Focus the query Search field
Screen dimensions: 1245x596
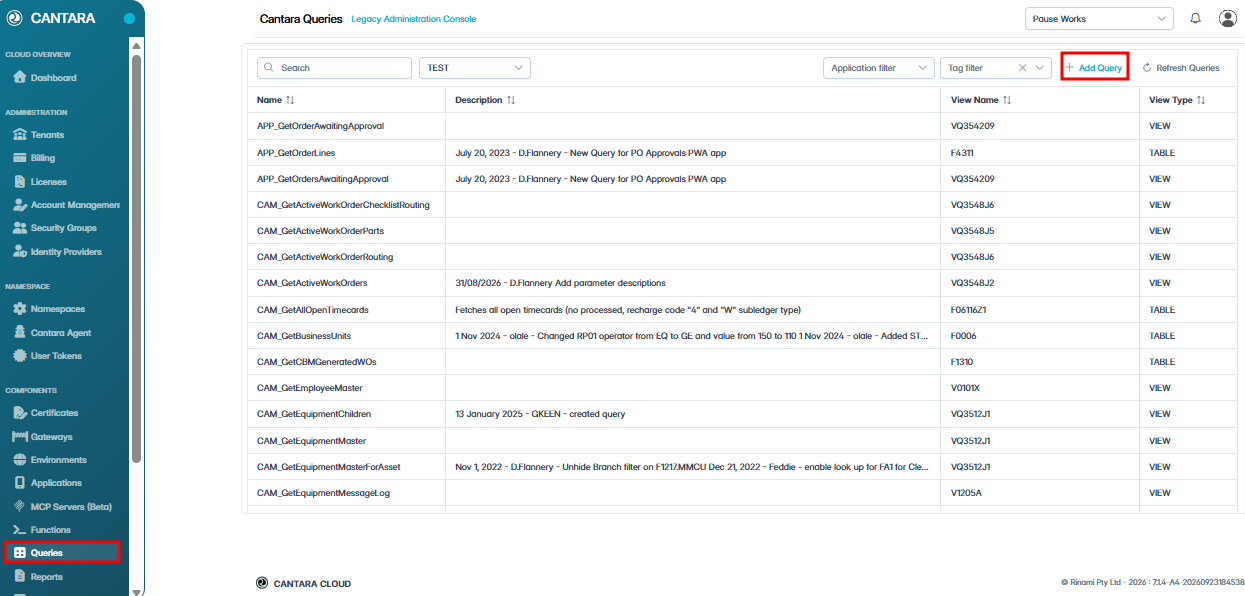pyautogui.click(x=335, y=68)
